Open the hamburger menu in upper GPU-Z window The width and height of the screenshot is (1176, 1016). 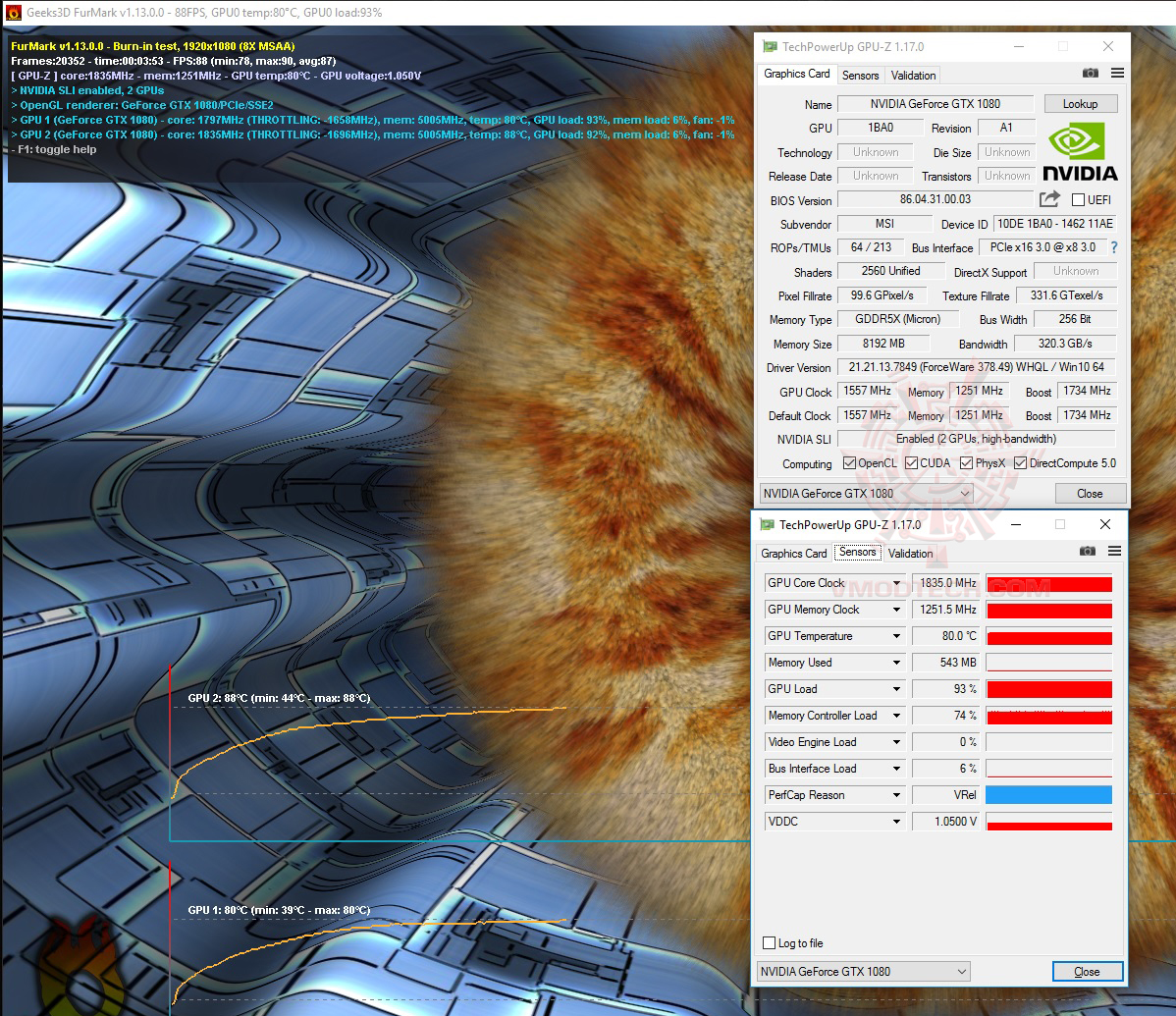[1117, 73]
